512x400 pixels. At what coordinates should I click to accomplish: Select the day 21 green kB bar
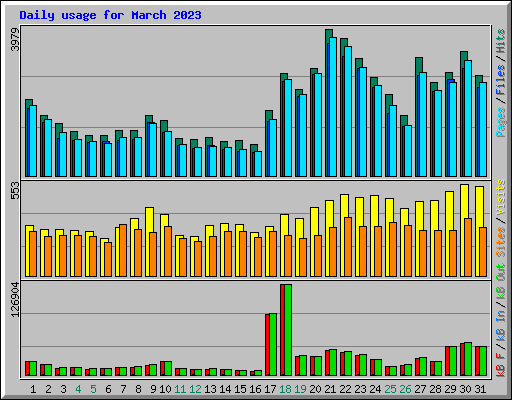tap(333, 363)
